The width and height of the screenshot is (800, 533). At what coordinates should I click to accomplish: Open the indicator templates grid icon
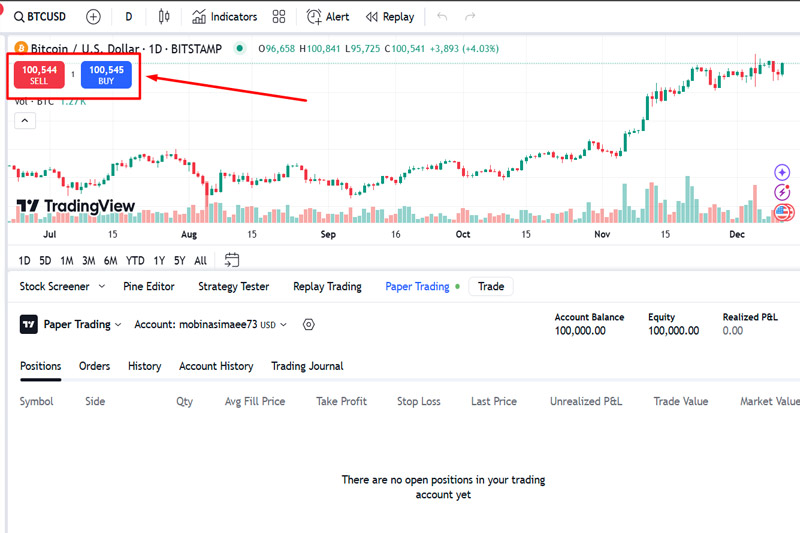[x=279, y=17]
